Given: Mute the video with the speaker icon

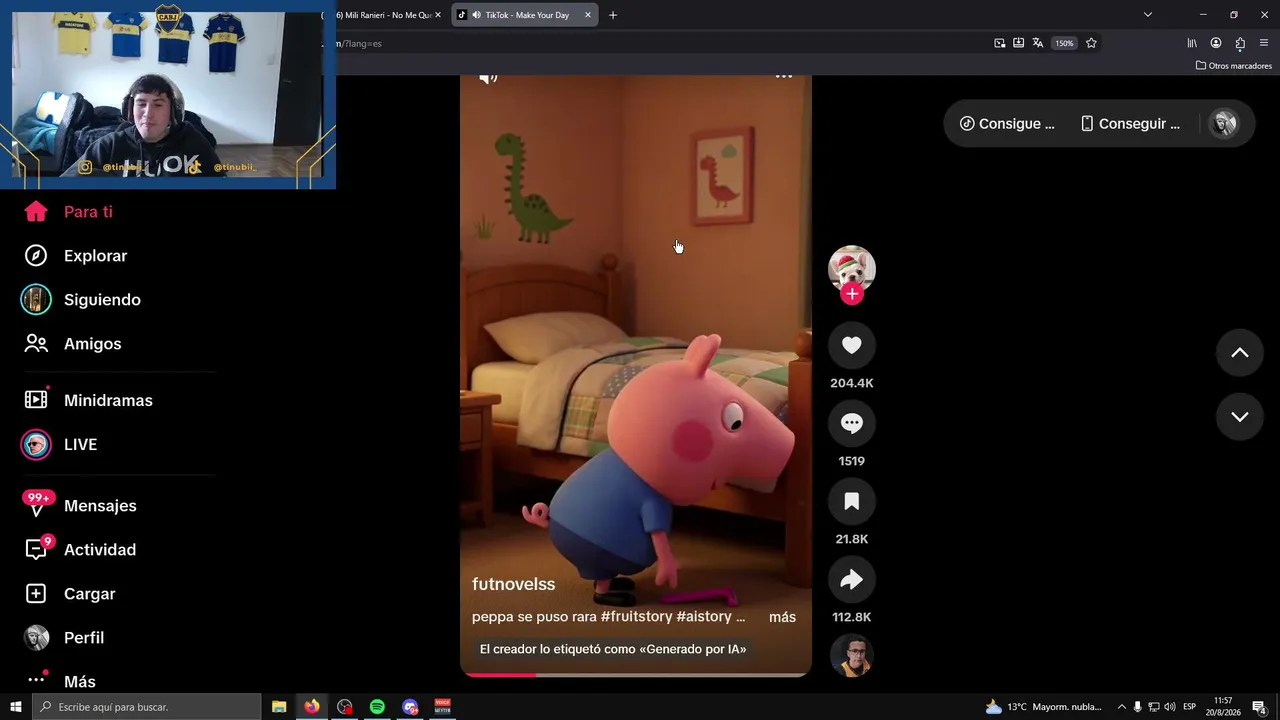Looking at the screenshot, I should (488, 77).
